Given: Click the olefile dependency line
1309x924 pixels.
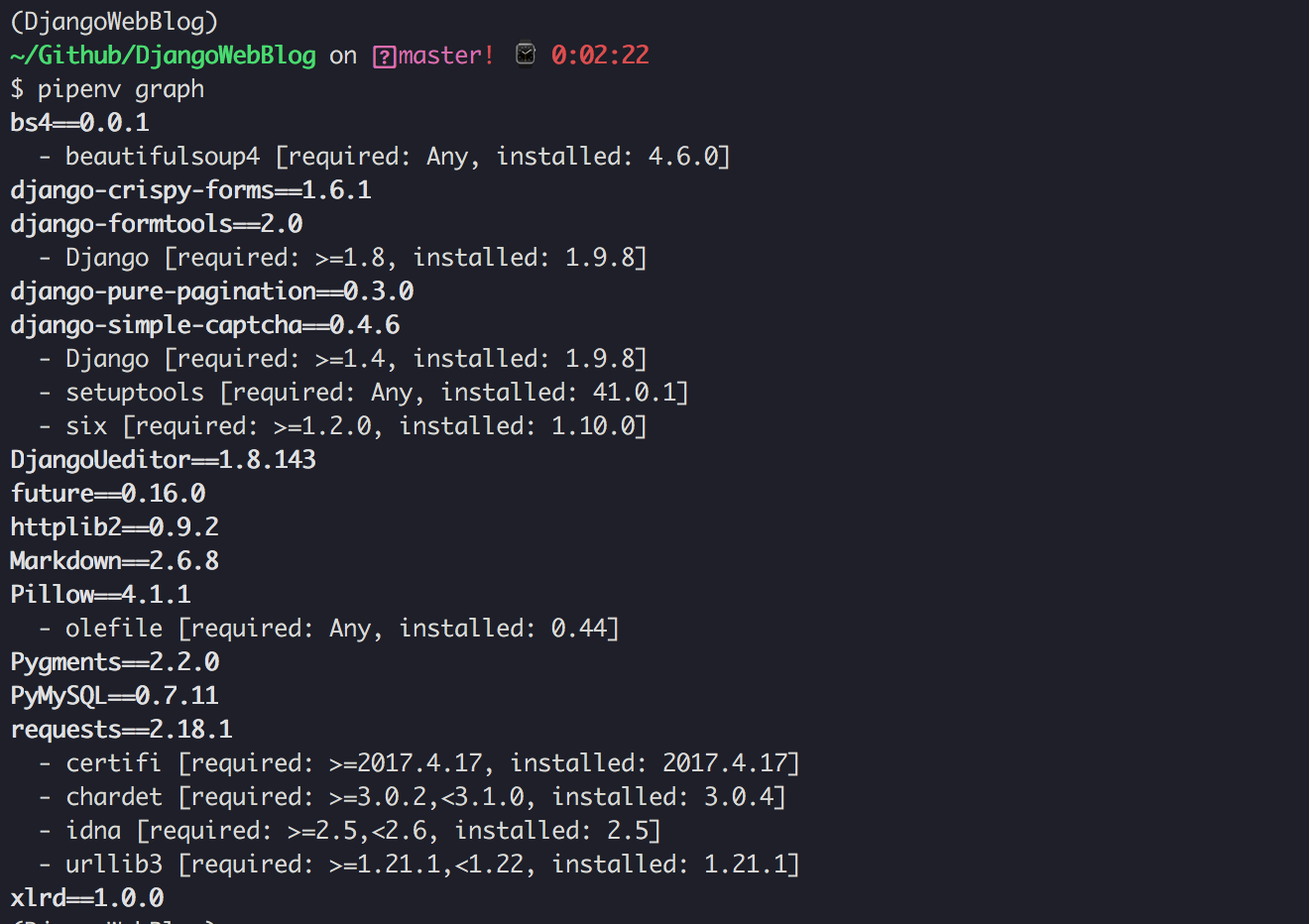Looking at the screenshot, I should [342, 629].
